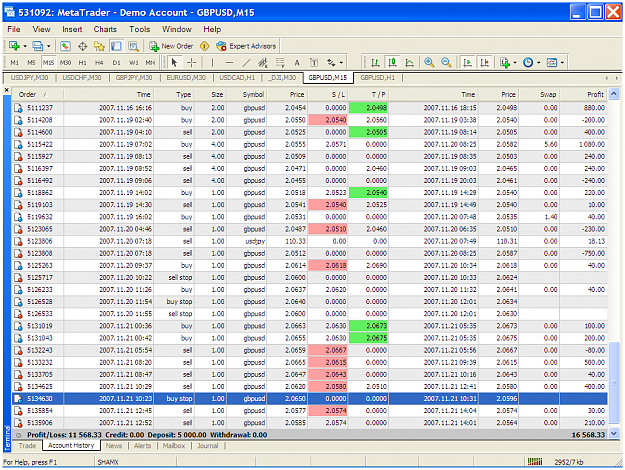
Task: Click the Expert Advisors button
Action: [x=246, y=46]
